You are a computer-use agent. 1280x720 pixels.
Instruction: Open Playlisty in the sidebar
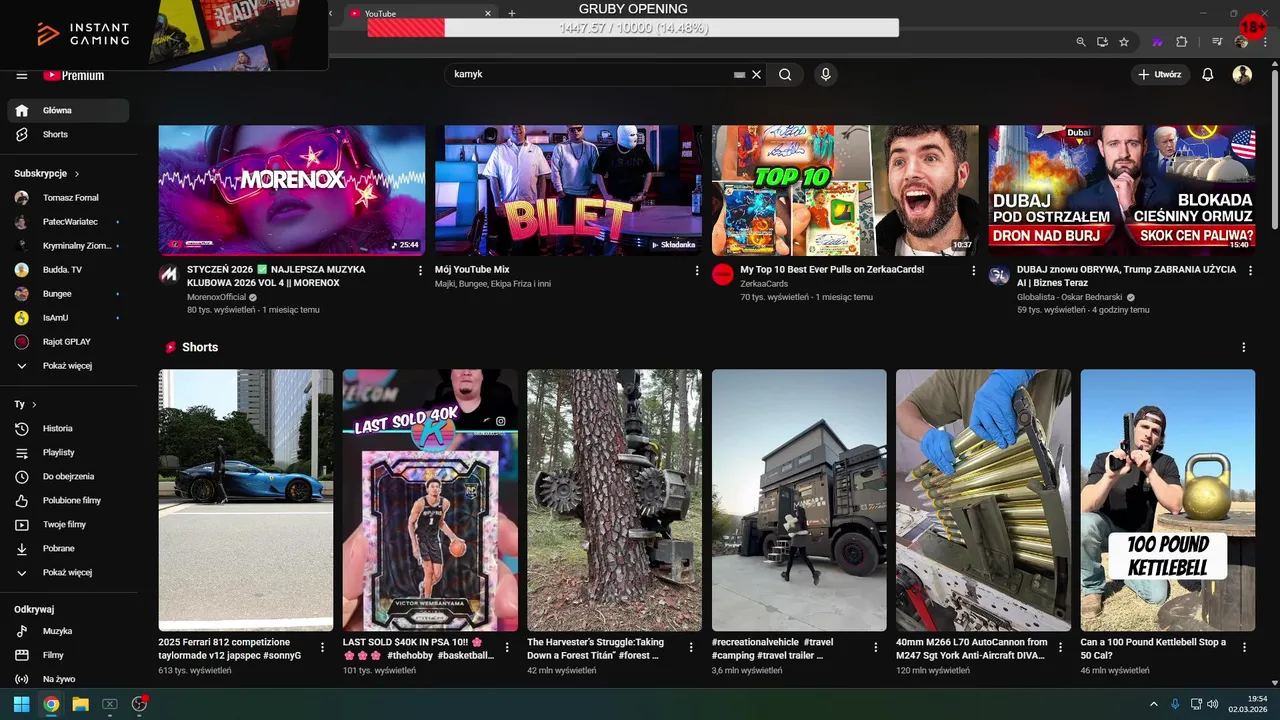pos(68,452)
